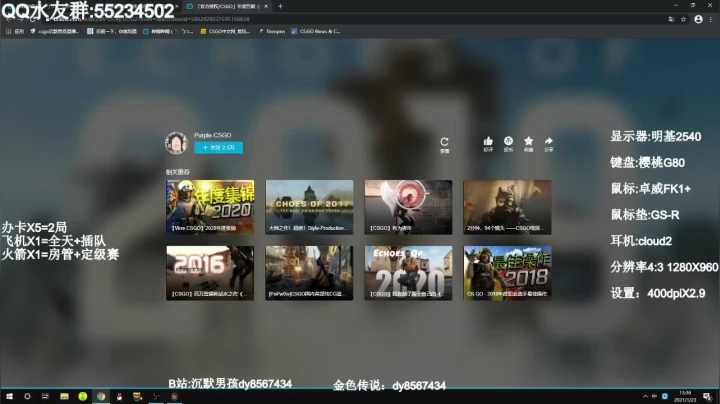Image resolution: width=720 pixels, height=404 pixels.
Task: Open the gas mask soldier video thumbnail
Action: point(507,207)
